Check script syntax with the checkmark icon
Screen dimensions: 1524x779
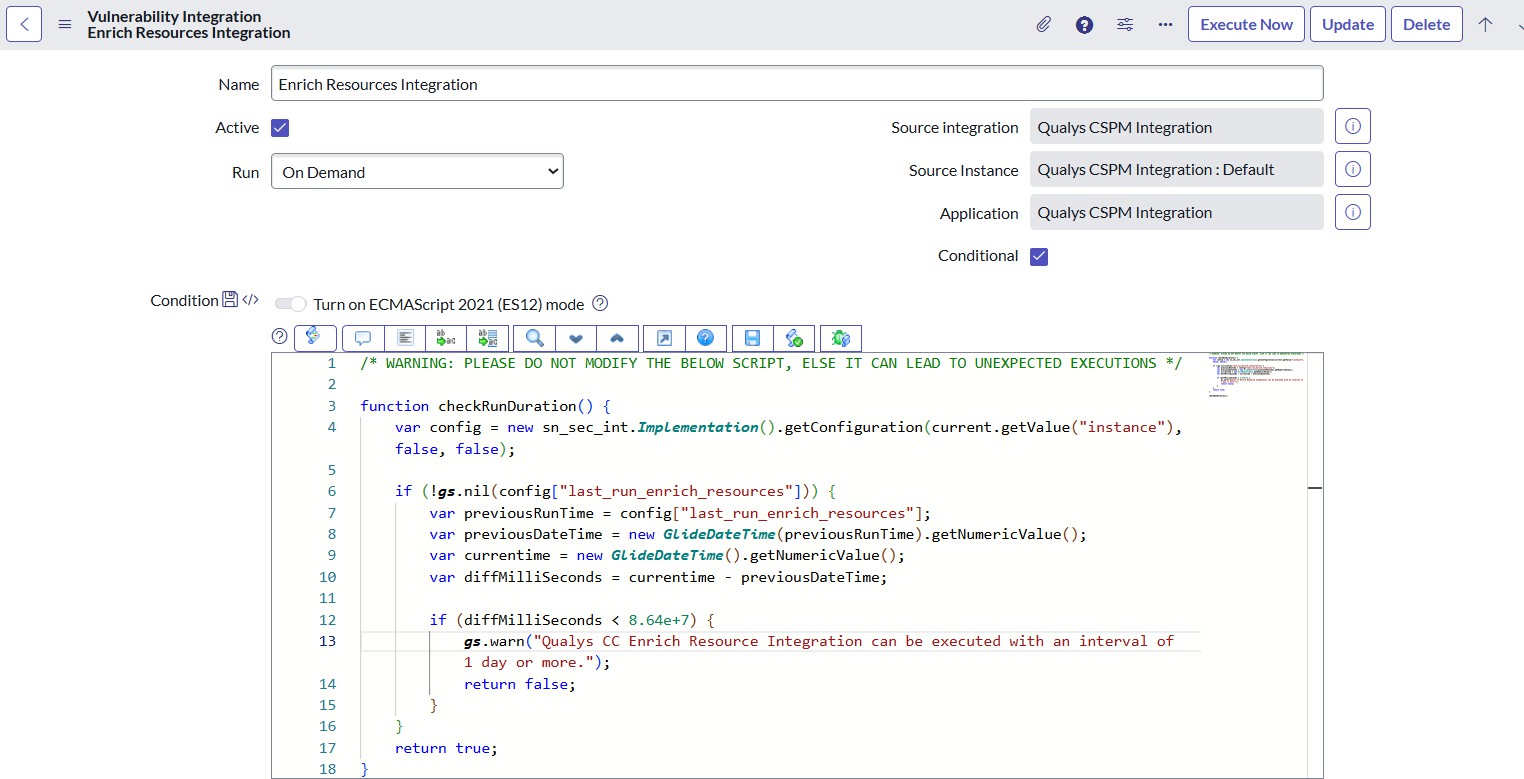pyautogui.click(x=795, y=338)
